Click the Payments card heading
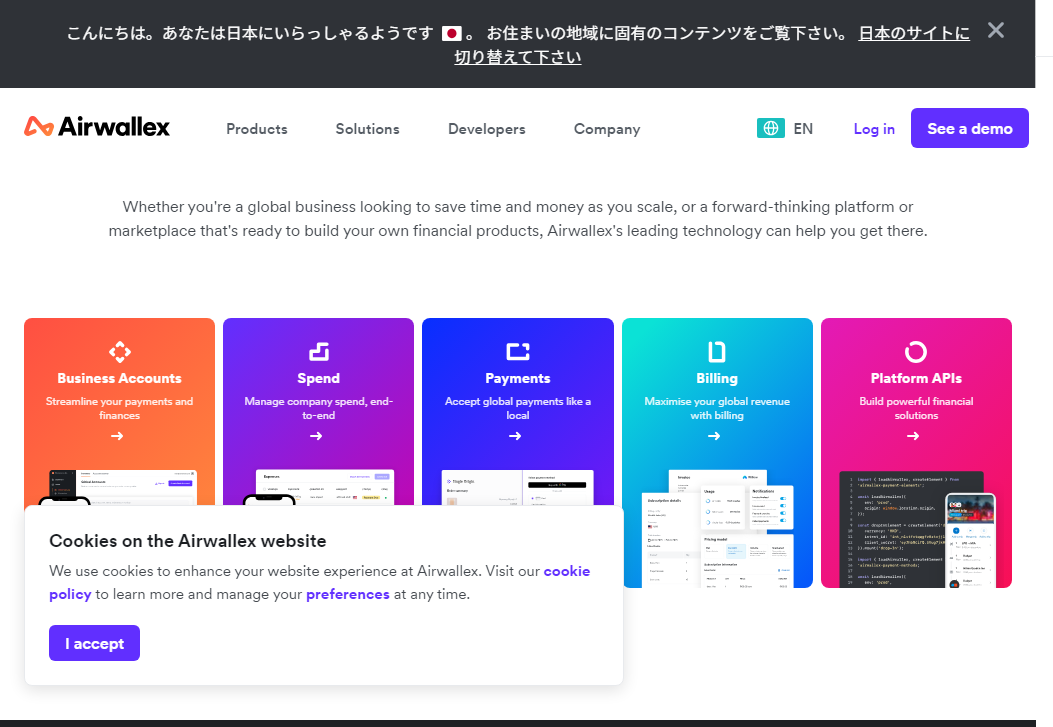 click(x=518, y=378)
